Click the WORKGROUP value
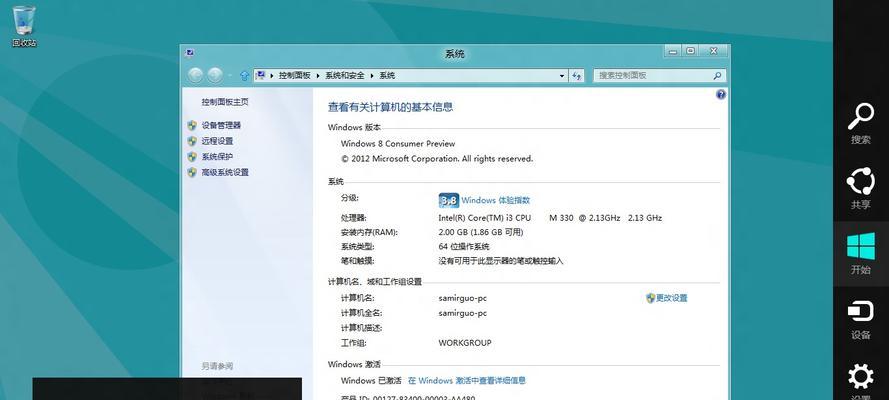Viewport: 889px width, 400px height. (465, 343)
